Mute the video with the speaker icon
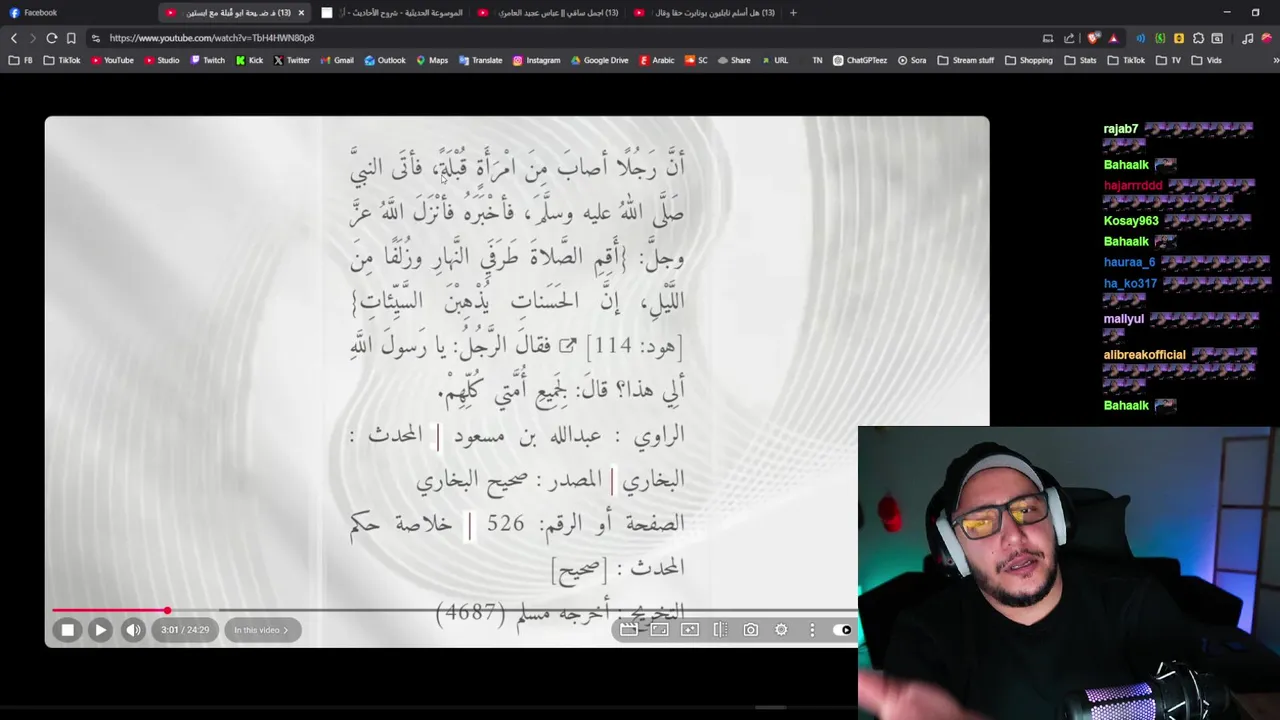The width and height of the screenshot is (1280, 720). pyautogui.click(x=133, y=630)
